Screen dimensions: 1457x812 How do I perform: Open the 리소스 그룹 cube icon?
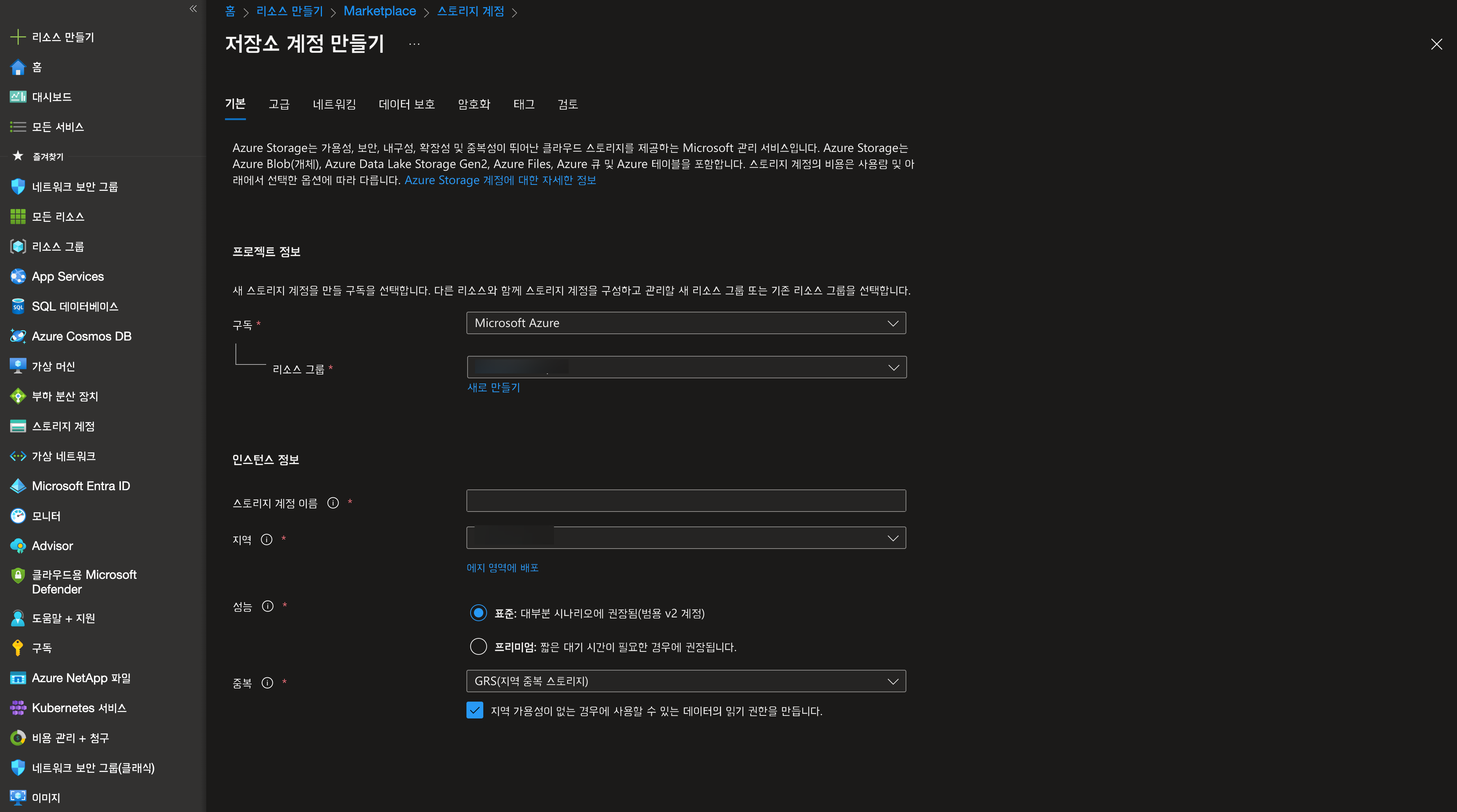(x=18, y=247)
